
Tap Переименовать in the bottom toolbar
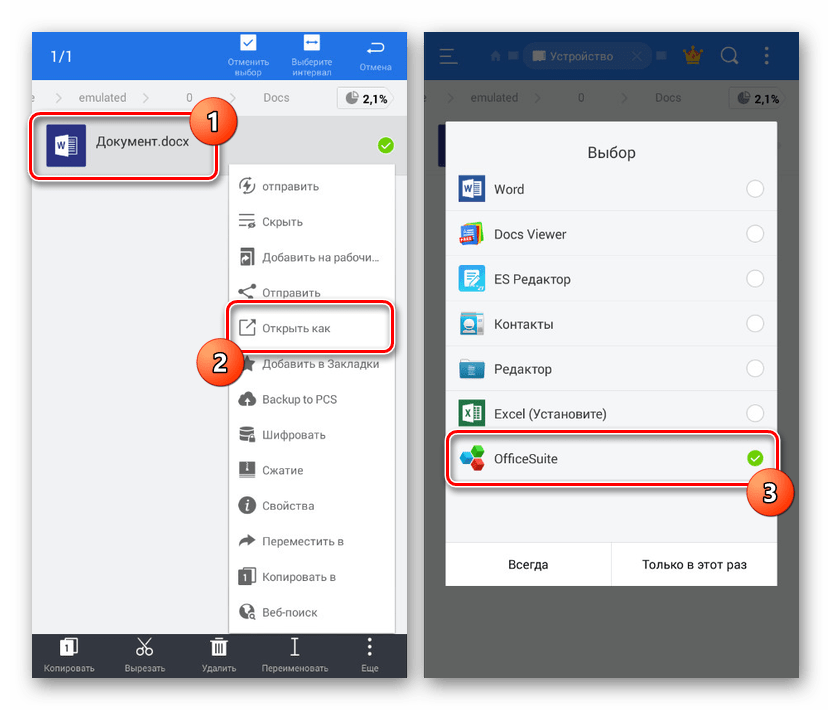point(295,655)
